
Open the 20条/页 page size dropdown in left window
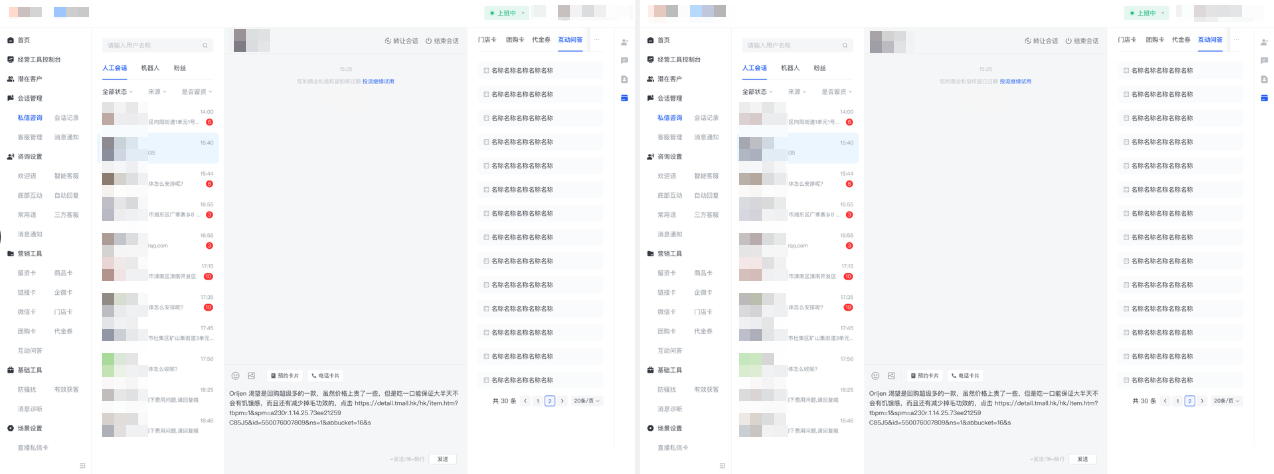585,400
